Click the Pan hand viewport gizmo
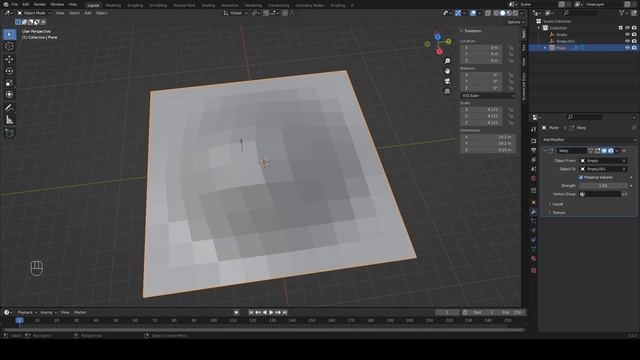Viewport: 640px width, 360px height. coord(447,71)
